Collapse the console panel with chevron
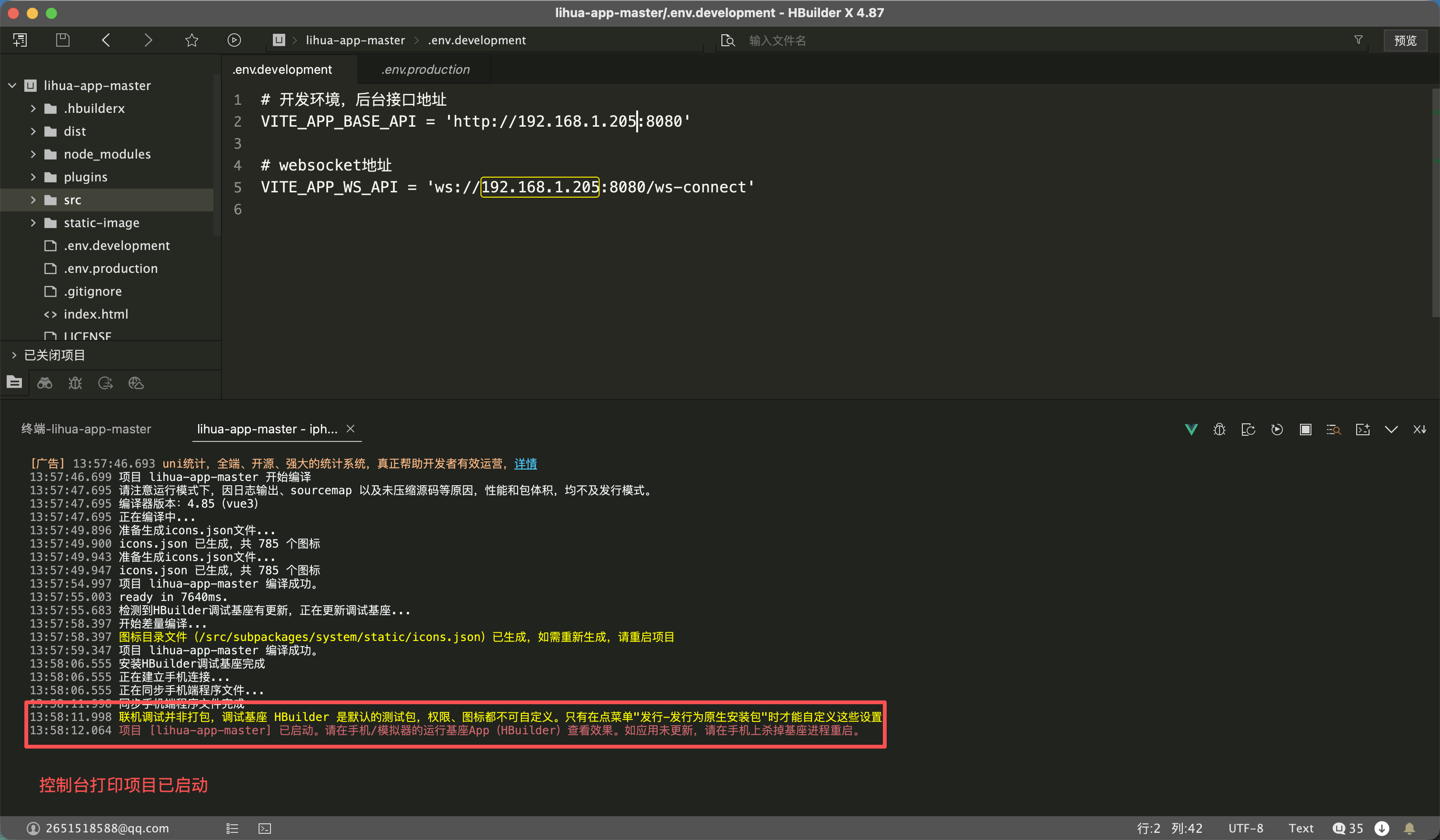The image size is (1440, 840). [1391, 430]
